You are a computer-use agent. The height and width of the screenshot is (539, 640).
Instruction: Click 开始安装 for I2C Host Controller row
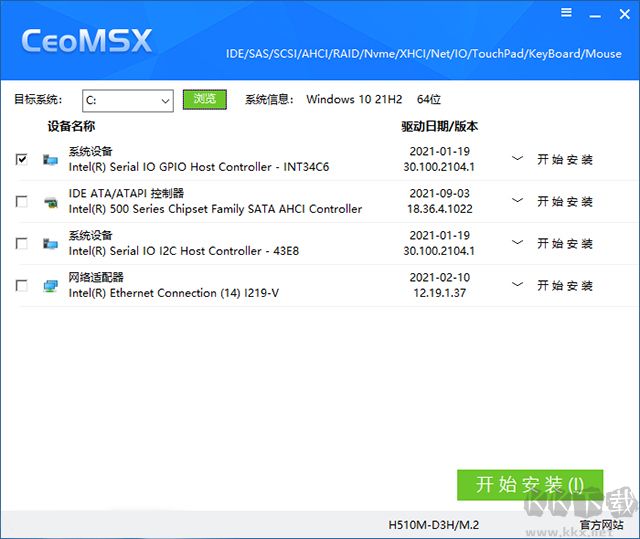tap(564, 244)
